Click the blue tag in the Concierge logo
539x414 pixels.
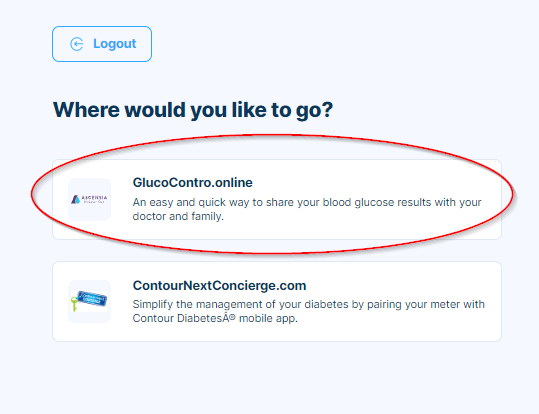[92, 298]
